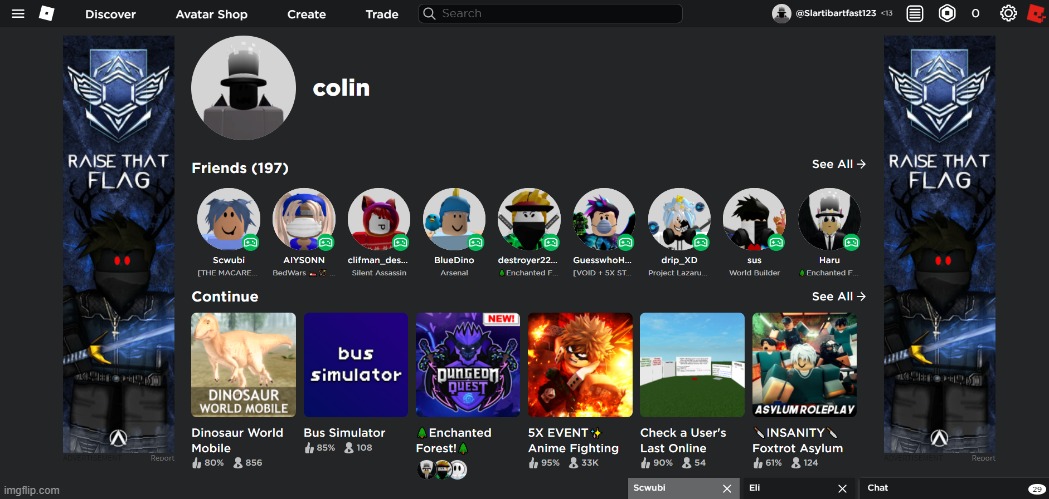Close the Scwubi chat tab
The width and height of the screenshot is (1049, 499).
point(727,489)
